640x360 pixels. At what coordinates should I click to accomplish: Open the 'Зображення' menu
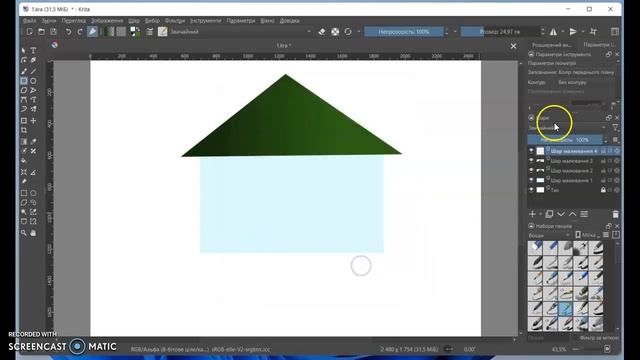[x=107, y=20]
